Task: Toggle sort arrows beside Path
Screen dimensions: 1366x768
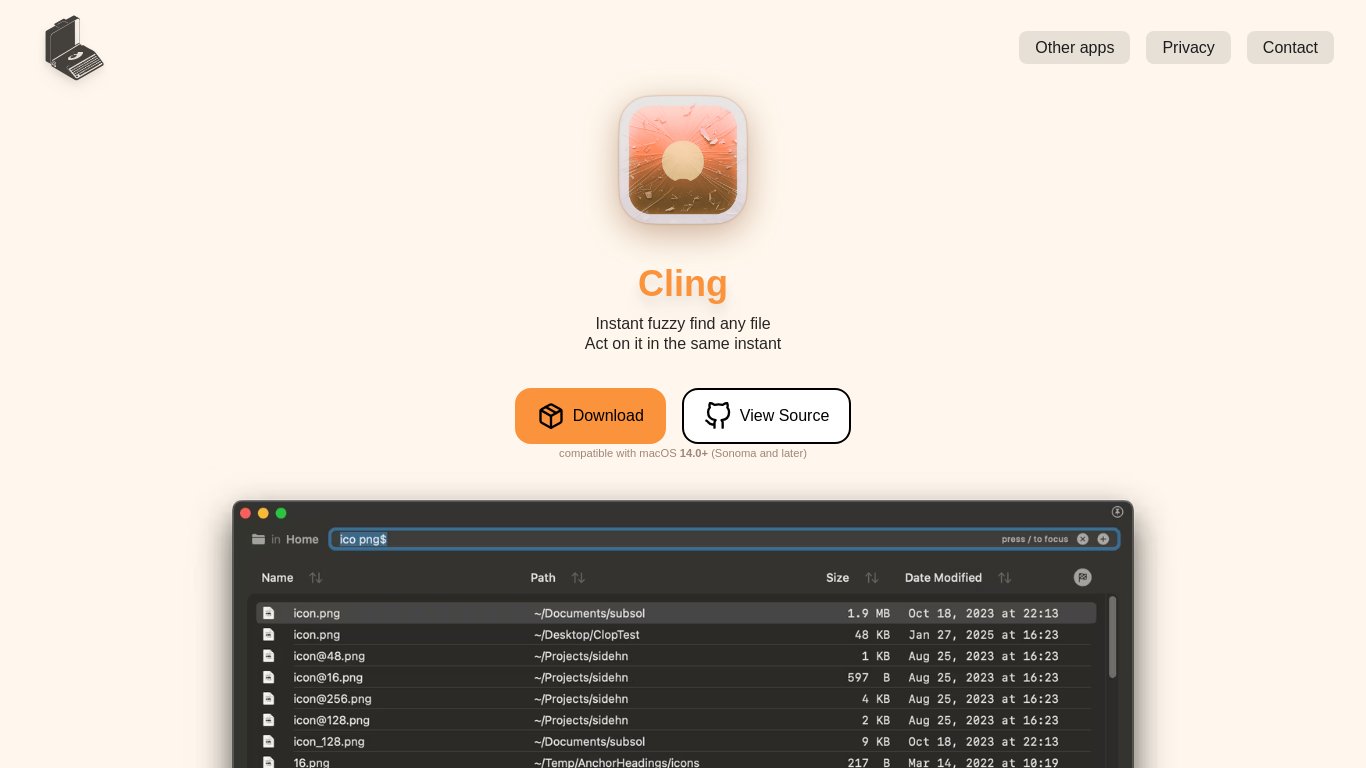Action: pyautogui.click(x=578, y=578)
